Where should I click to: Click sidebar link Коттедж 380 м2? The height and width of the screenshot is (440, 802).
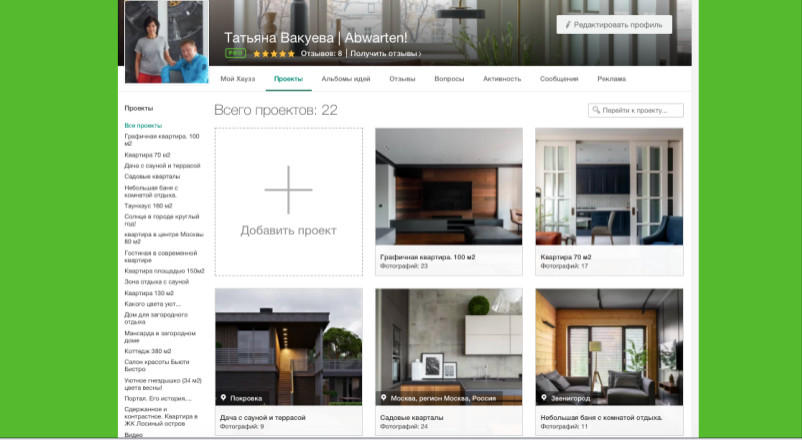[x=148, y=351]
